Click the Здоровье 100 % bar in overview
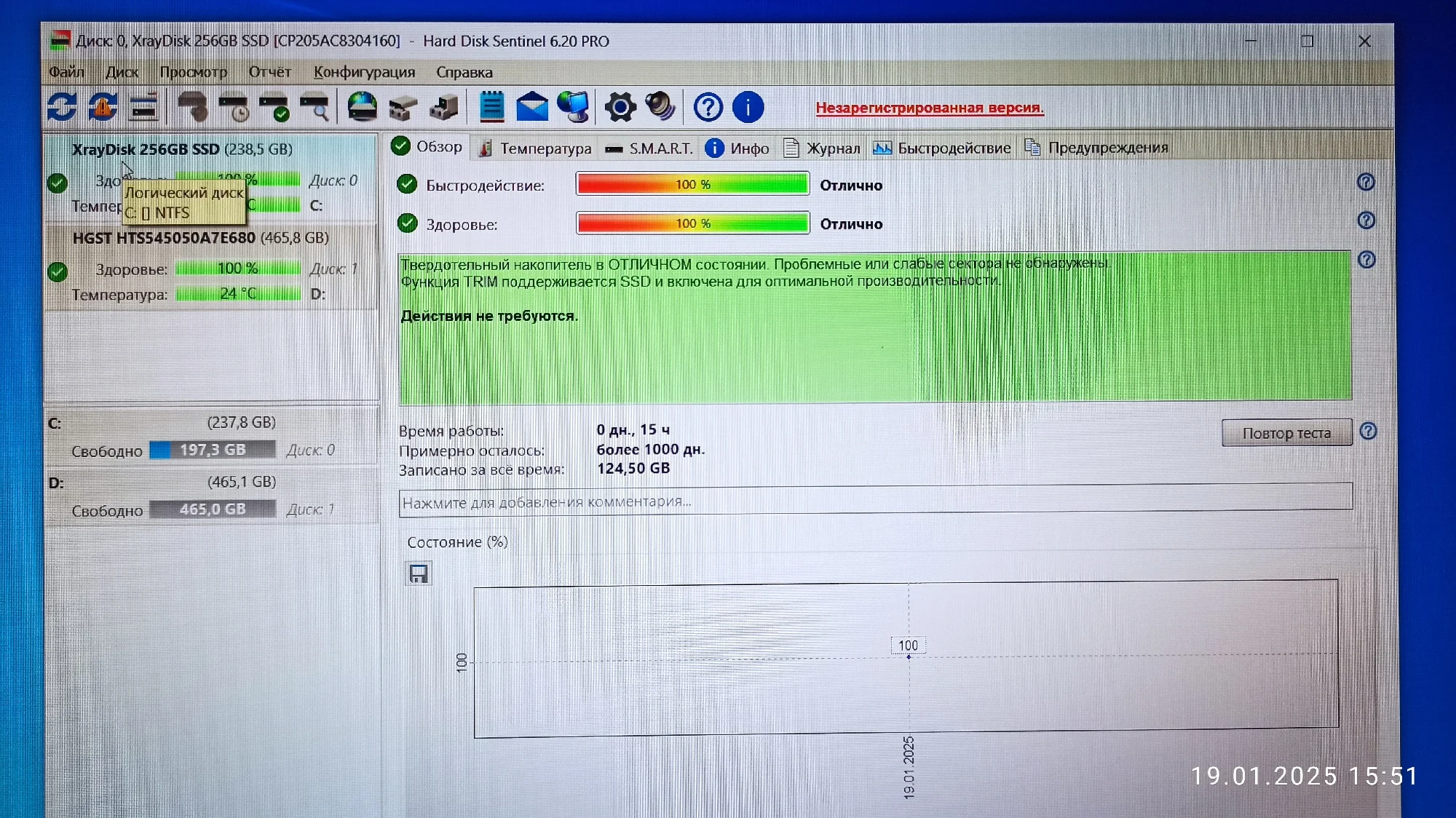1456x818 pixels. [x=692, y=223]
